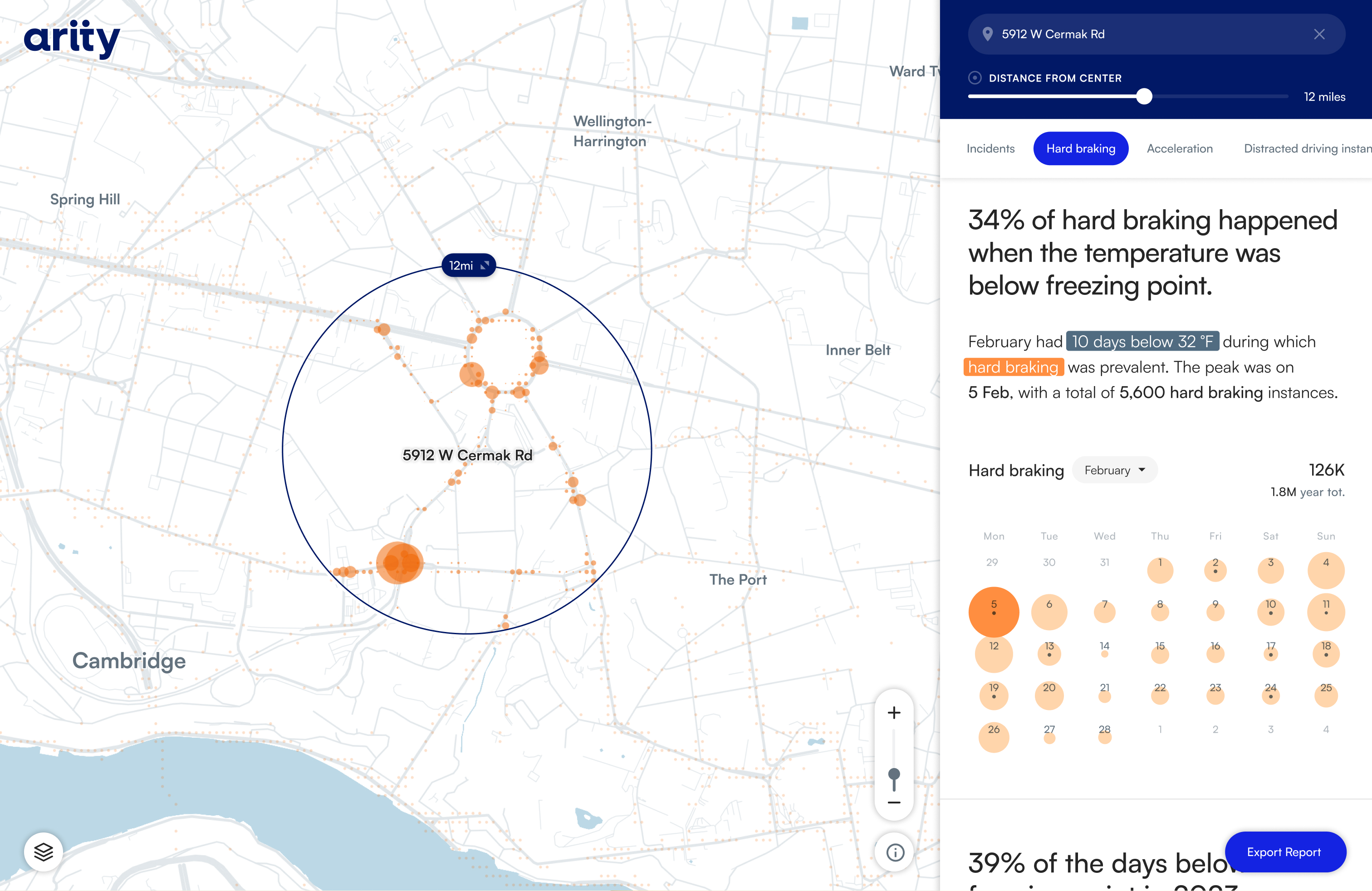Adjust the distance slider handle
Image resolution: width=1372 pixels, height=891 pixels.
tap(1144, 97)
